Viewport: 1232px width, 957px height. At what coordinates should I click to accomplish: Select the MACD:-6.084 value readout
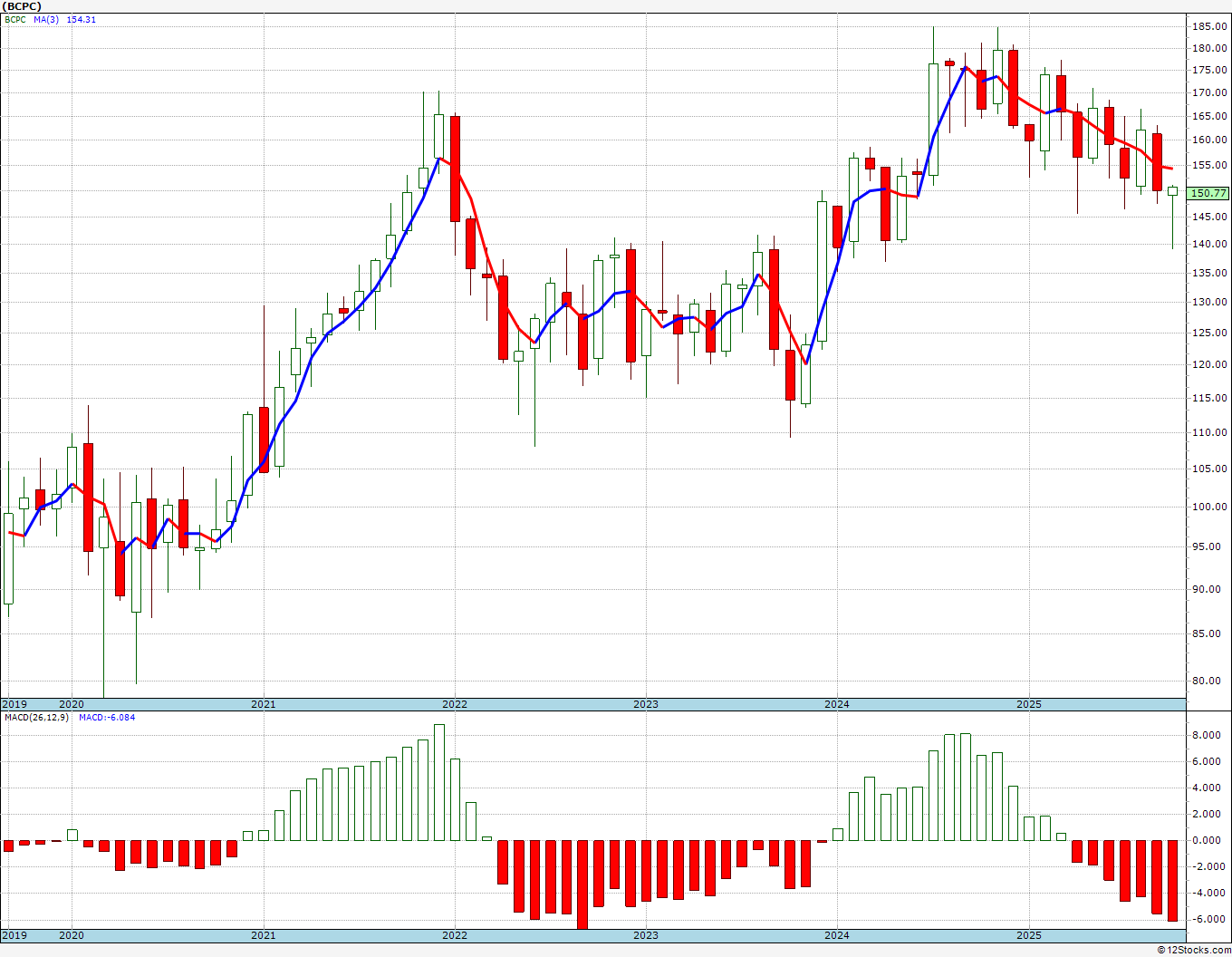pyautogui.click(x=107, y=718)
